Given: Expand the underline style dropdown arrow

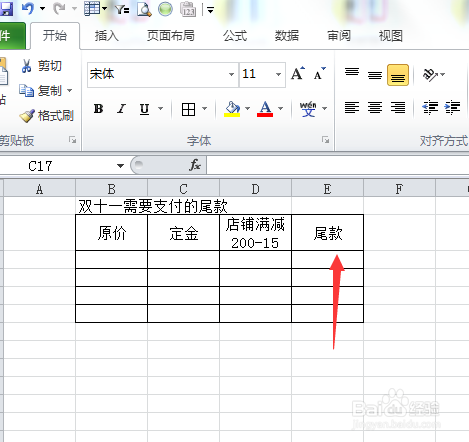Looking at the screenshot, I should pos(160,109).
